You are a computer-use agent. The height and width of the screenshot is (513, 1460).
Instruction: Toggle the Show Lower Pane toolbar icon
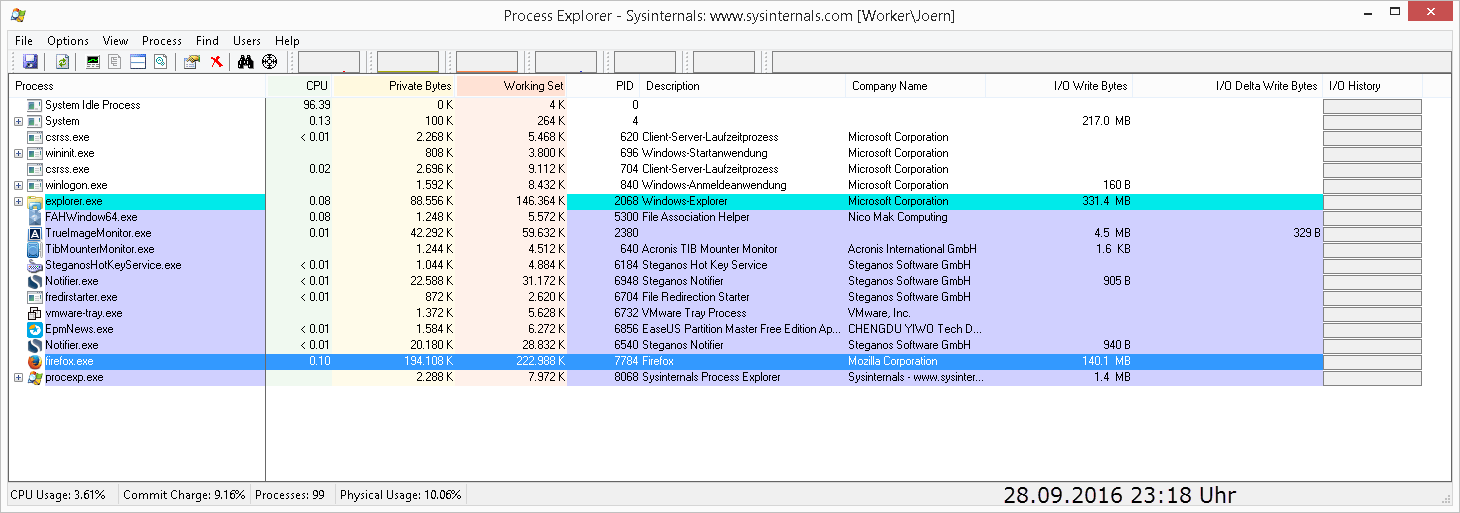pos(138,62)
